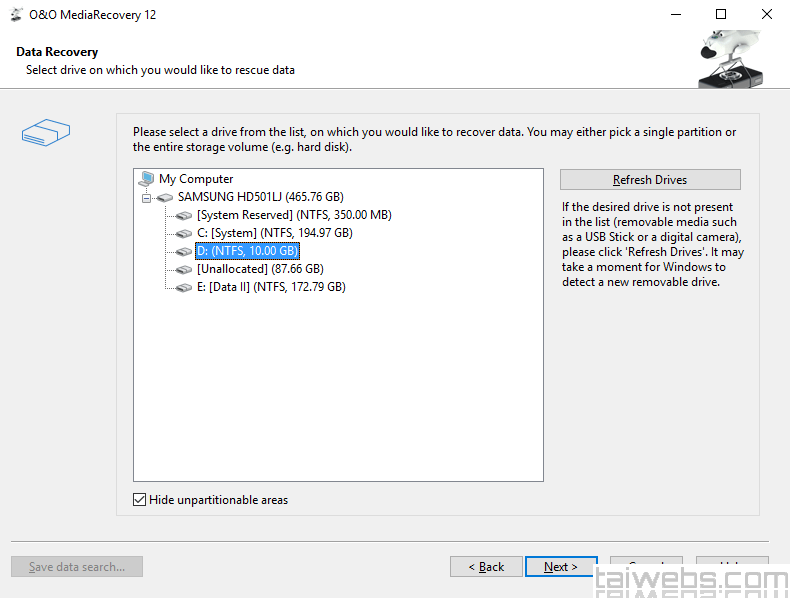Image resolution: width=790 pixels, height=598 pixels.
Task: Select E: [Data II] NTFS partition
Action: 270,287
